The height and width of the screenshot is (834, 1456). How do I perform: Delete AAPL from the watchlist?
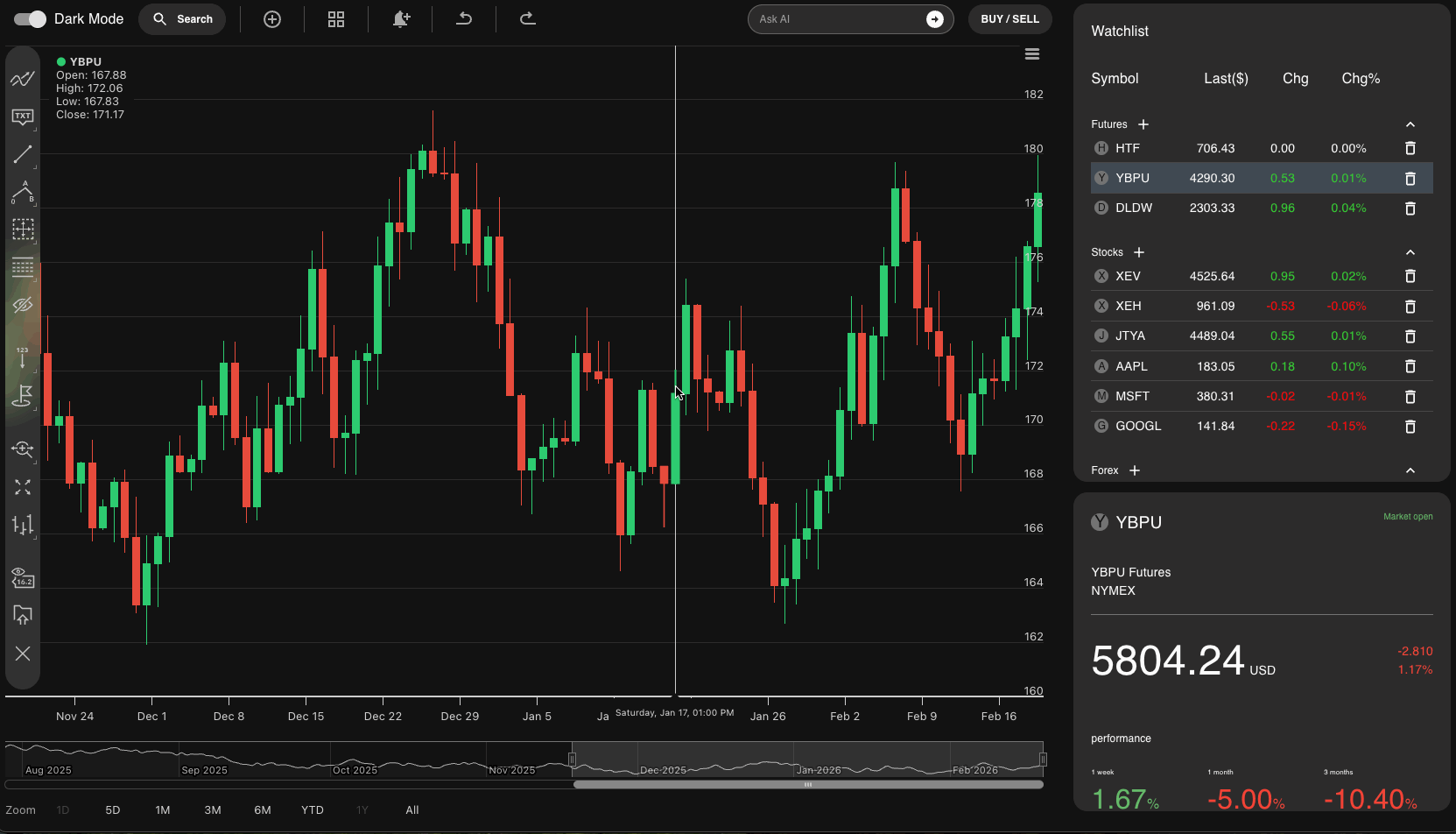(1410, 366)
